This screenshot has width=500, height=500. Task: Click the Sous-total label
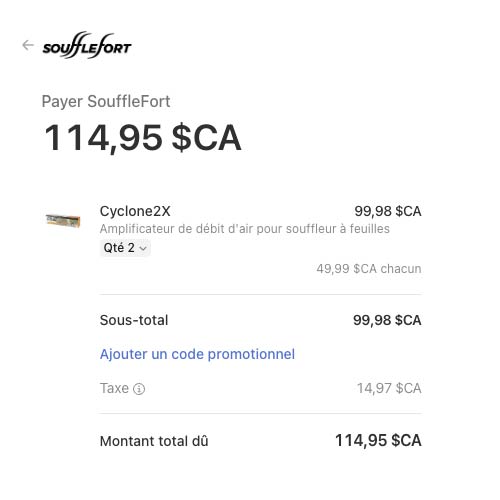pyautogui.click(x=134, y=320)
